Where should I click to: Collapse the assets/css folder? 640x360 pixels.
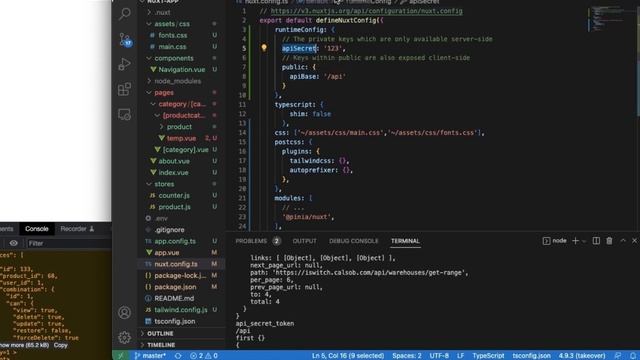tap(171, 24)
